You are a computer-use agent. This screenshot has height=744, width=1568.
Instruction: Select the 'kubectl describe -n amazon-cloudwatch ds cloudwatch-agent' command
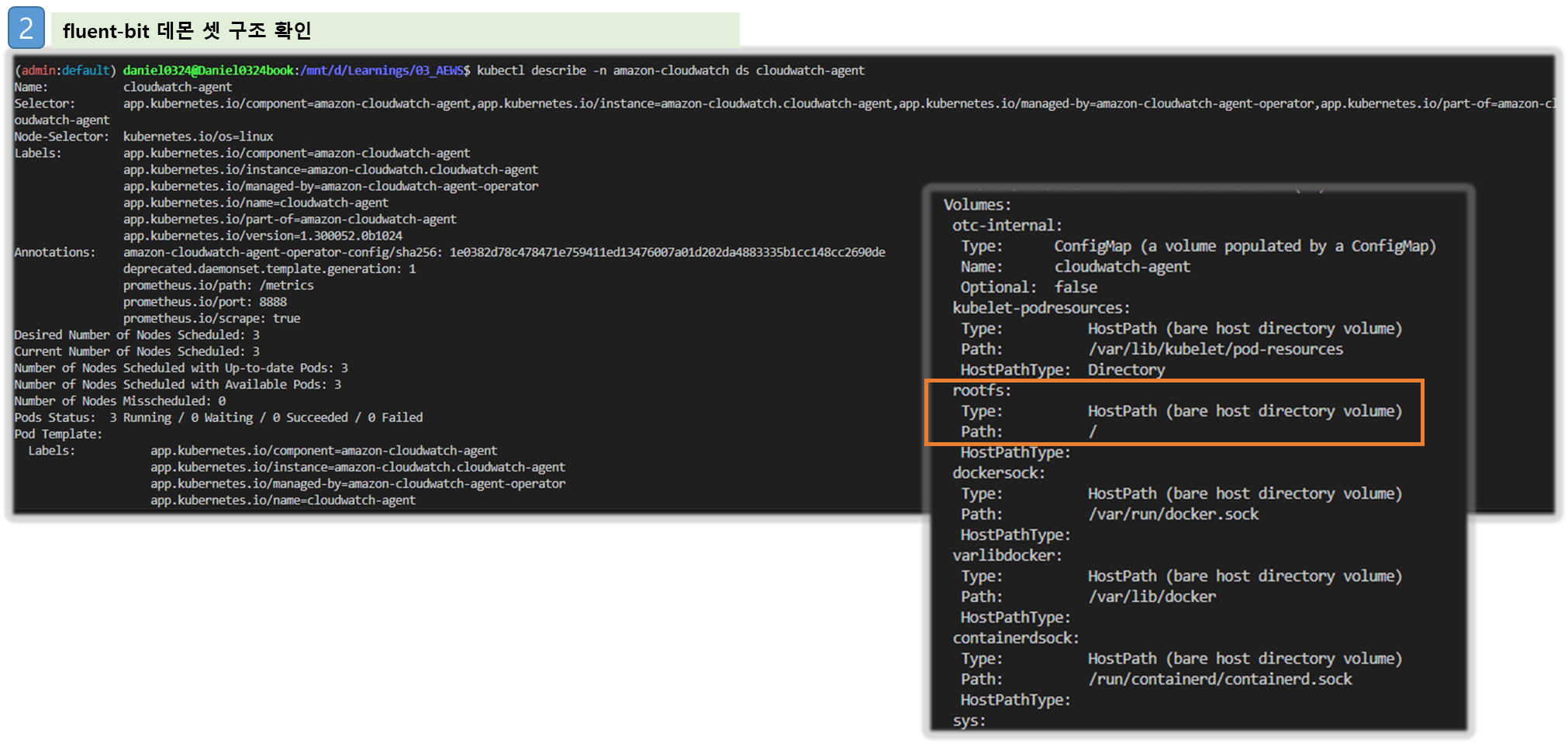point(670,71)
